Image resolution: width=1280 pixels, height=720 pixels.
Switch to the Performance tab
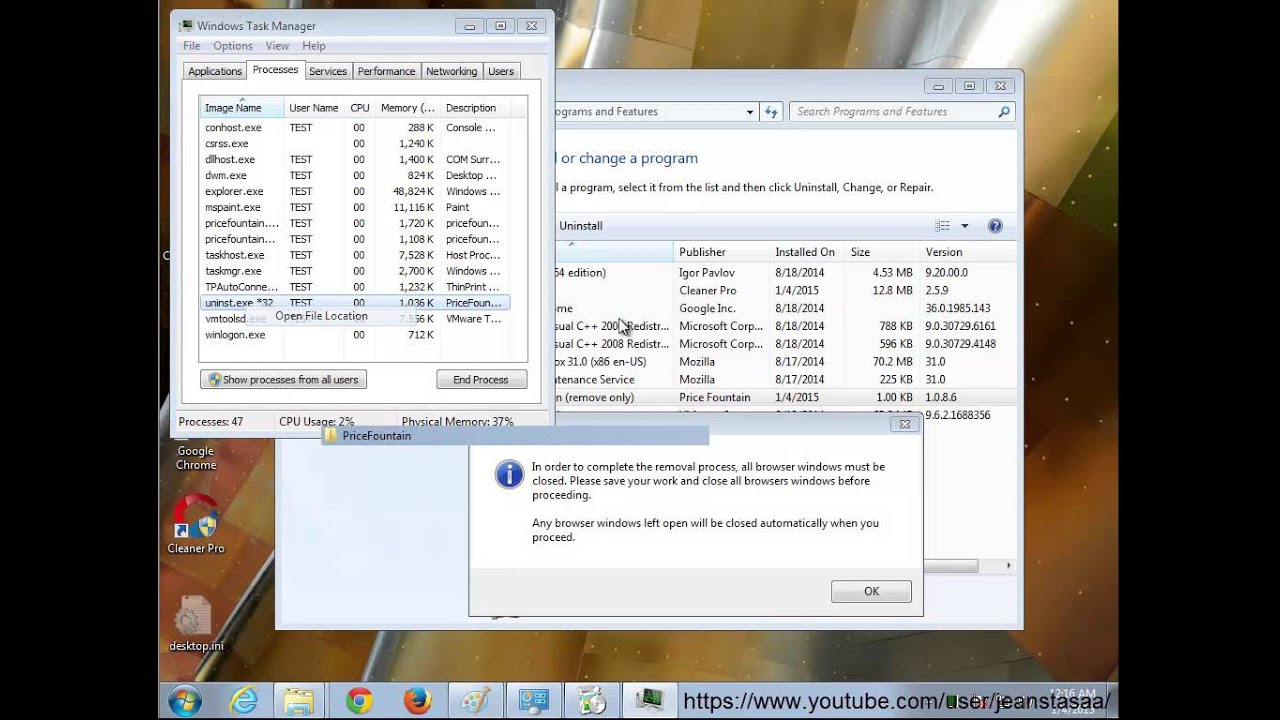tap(386, 71)
